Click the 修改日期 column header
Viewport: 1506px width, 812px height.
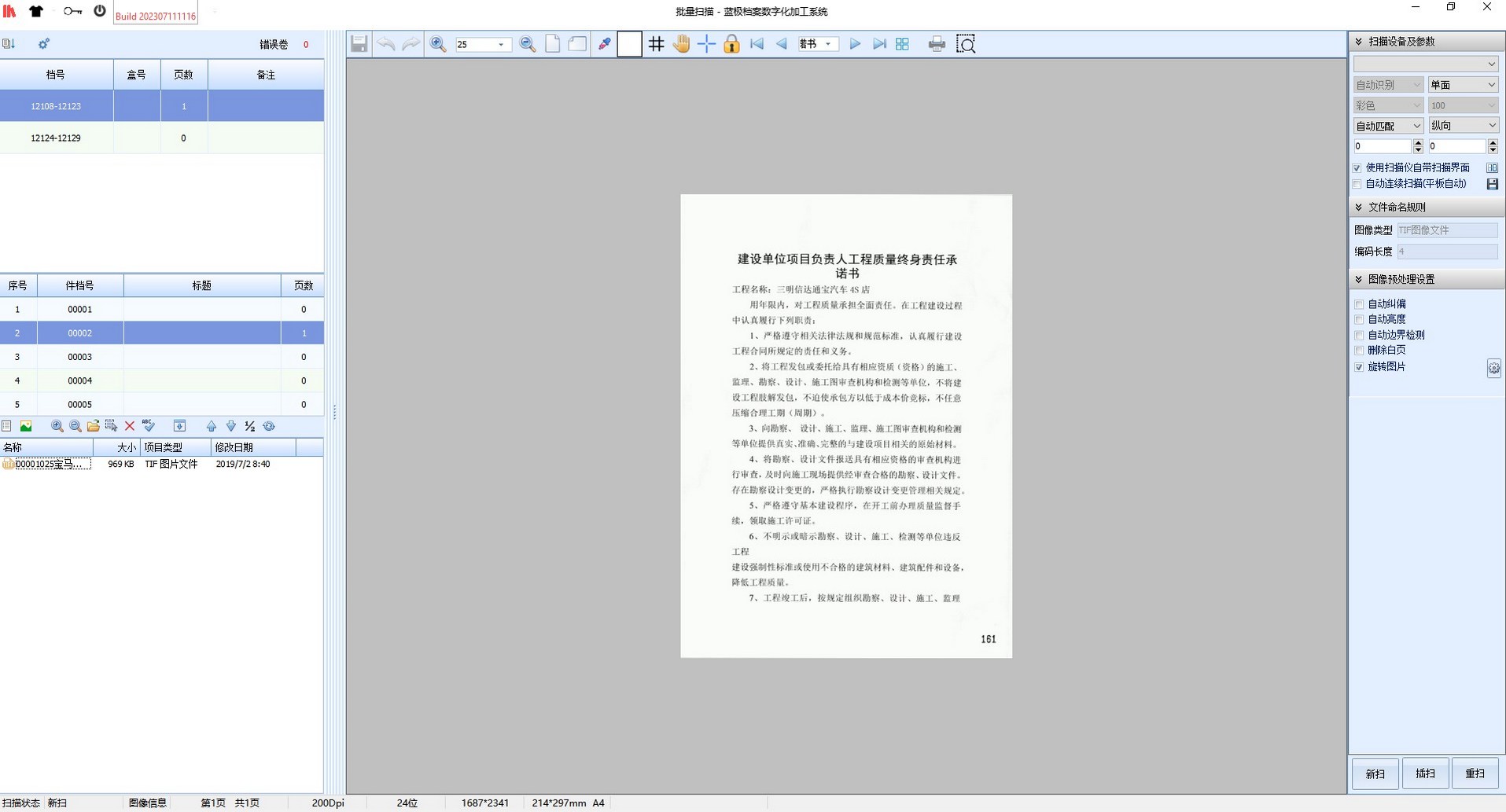[x=252, y=447]
